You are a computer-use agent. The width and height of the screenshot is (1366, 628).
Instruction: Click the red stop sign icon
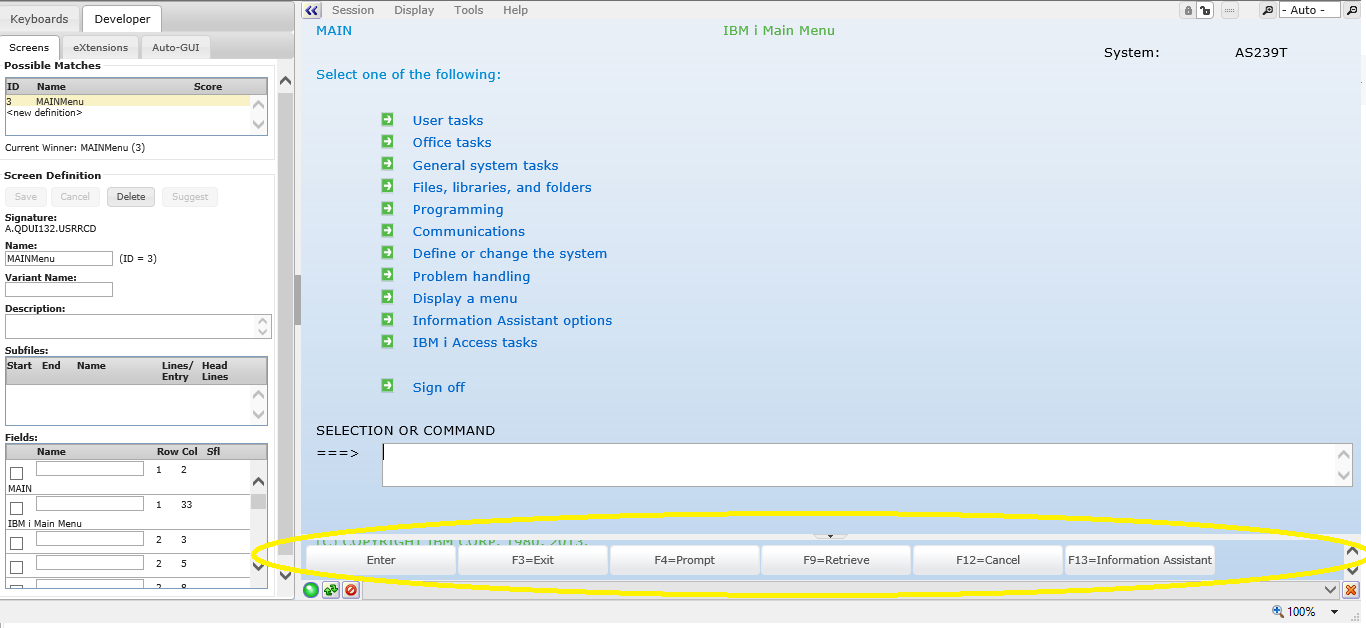[x=350, y=590]
